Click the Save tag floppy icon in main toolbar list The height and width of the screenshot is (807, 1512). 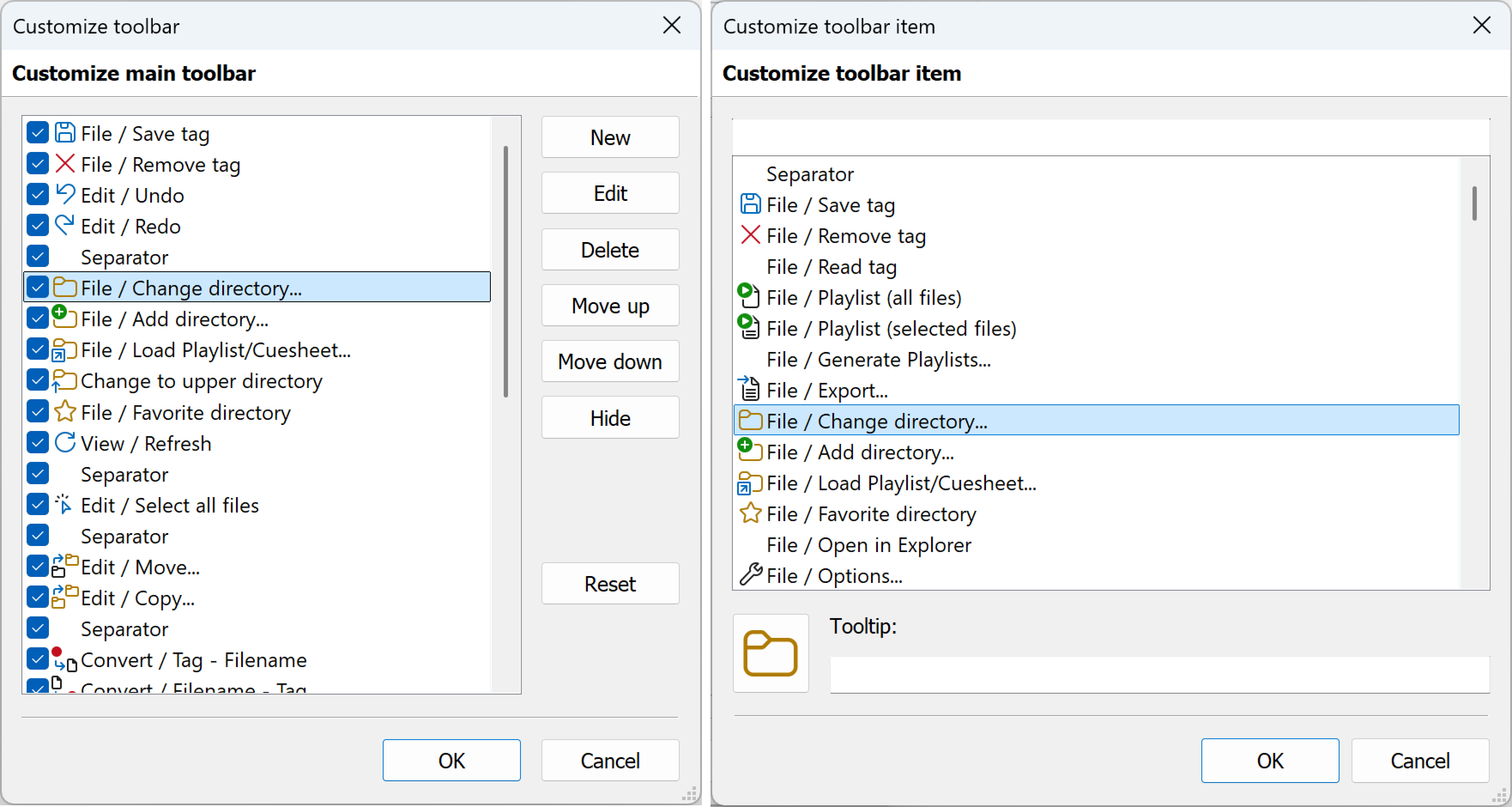[64, 133]
